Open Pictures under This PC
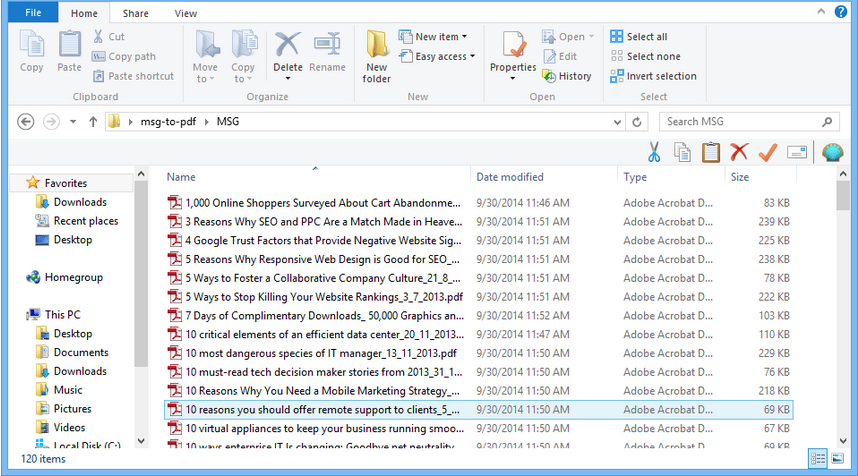This screenshot has height=476, width=858. point(72,409)
